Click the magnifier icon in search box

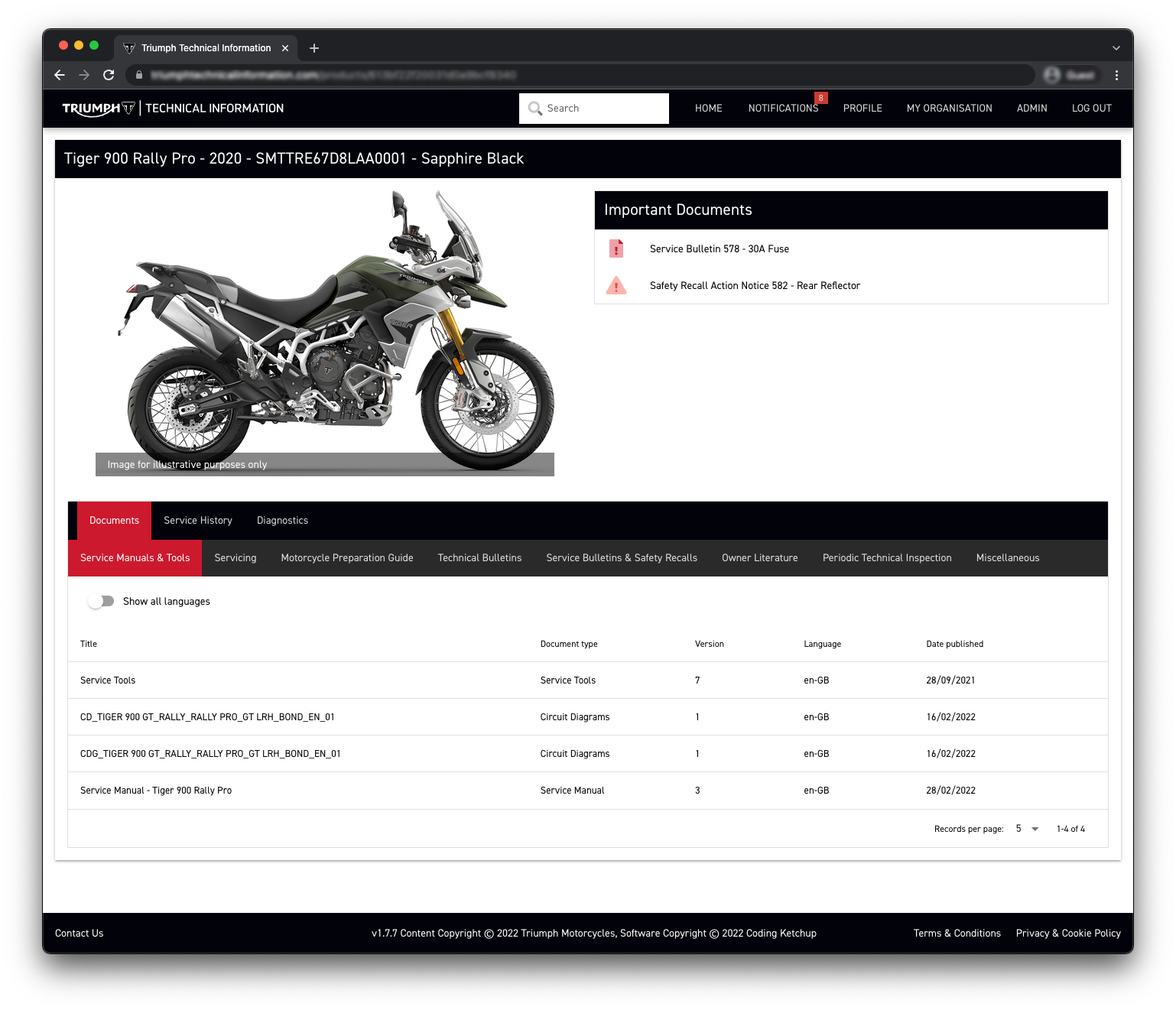[535, 109]
